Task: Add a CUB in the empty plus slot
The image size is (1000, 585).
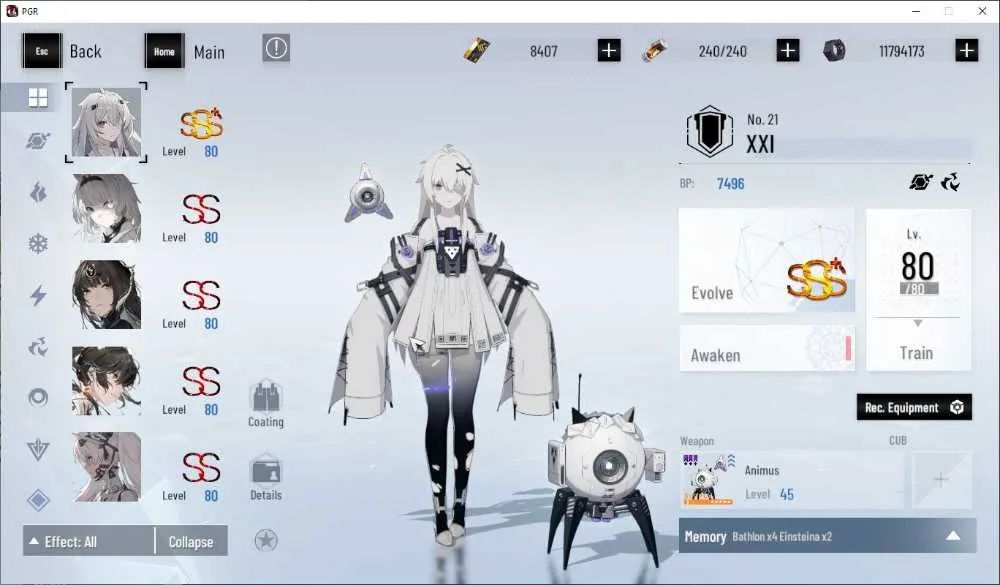Action: click(x=941, y=480)
